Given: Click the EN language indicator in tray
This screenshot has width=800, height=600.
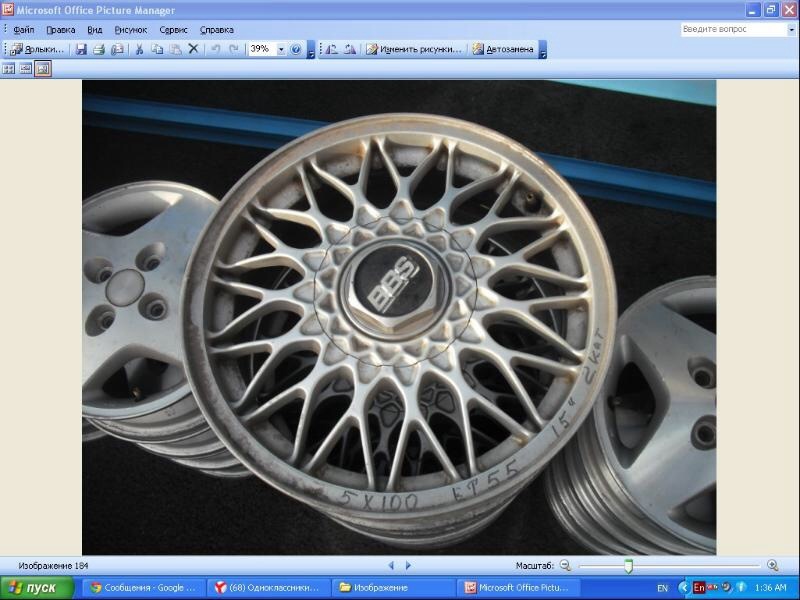Looking at the screenshot, I should (x=662, y=588).
